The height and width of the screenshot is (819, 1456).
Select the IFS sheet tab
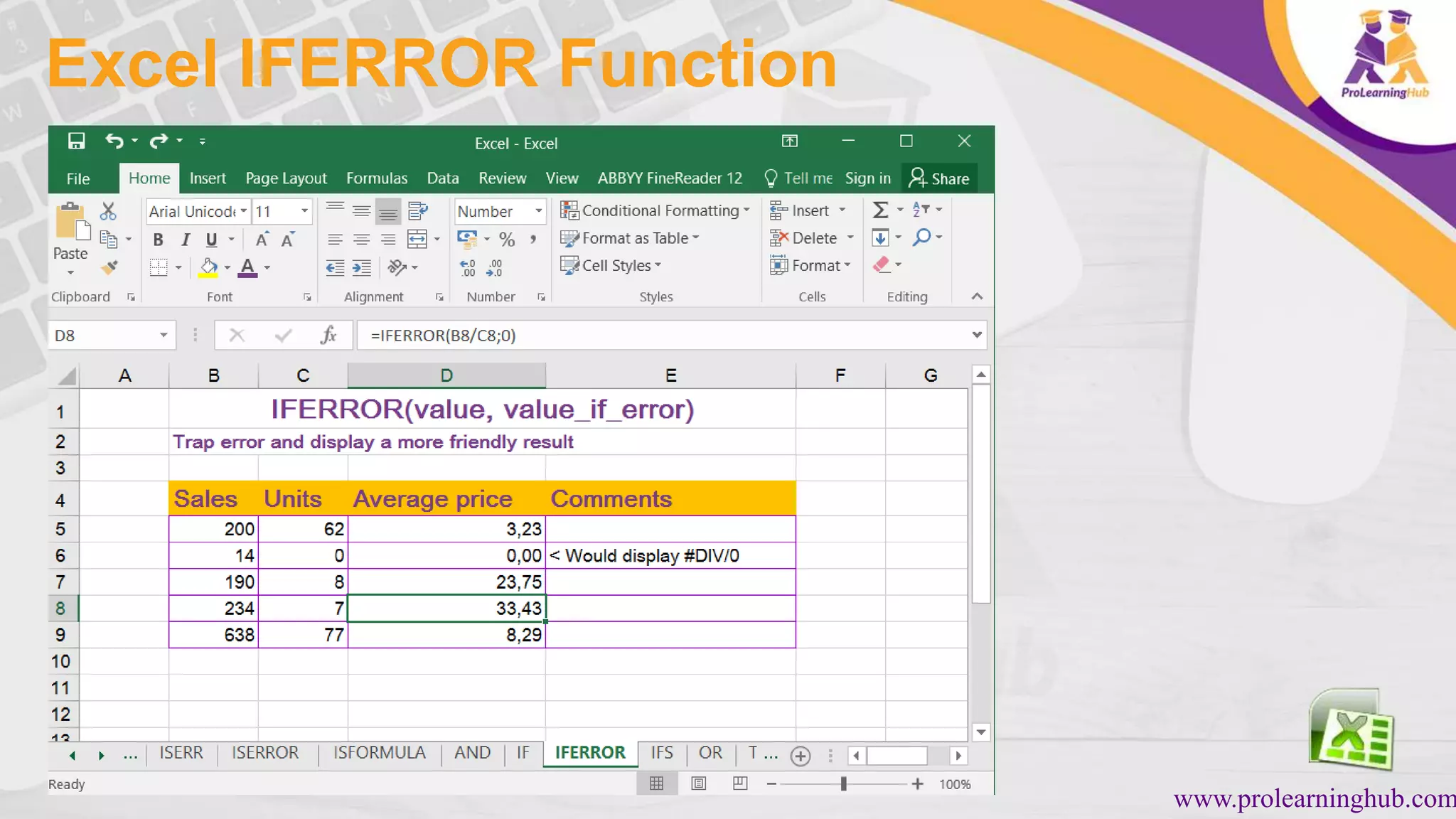(662, 753)
